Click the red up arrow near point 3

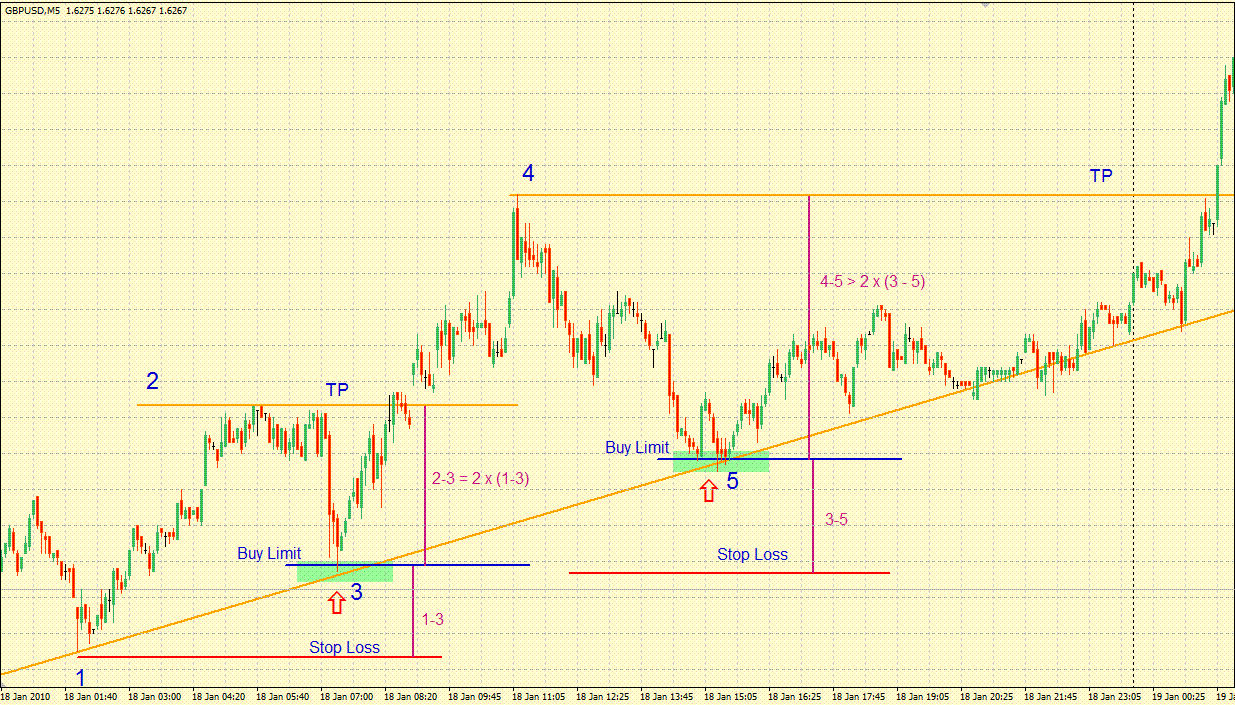tap(337, 601)
